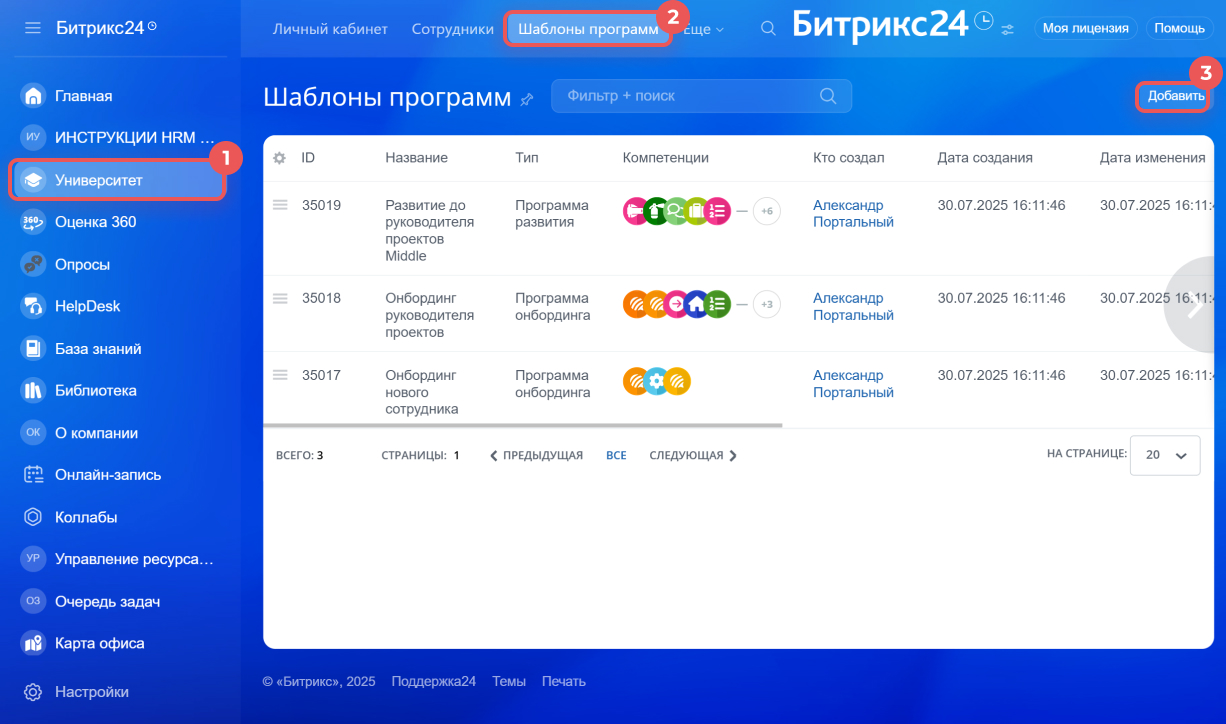Open the Опросы sidebar icon

pyautogui.click(x=33, y=265)
